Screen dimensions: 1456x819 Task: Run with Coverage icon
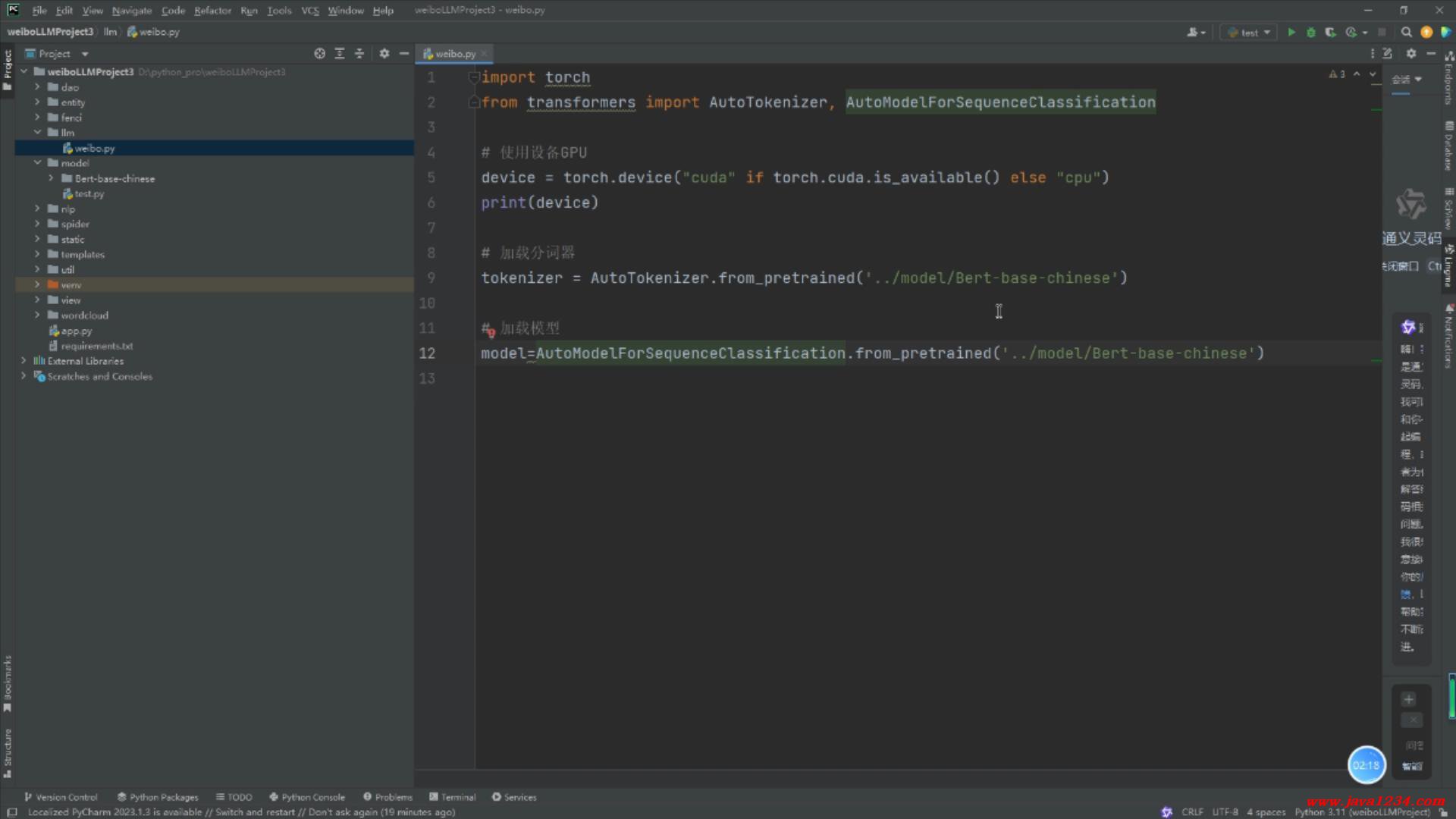click(1330, 33)
